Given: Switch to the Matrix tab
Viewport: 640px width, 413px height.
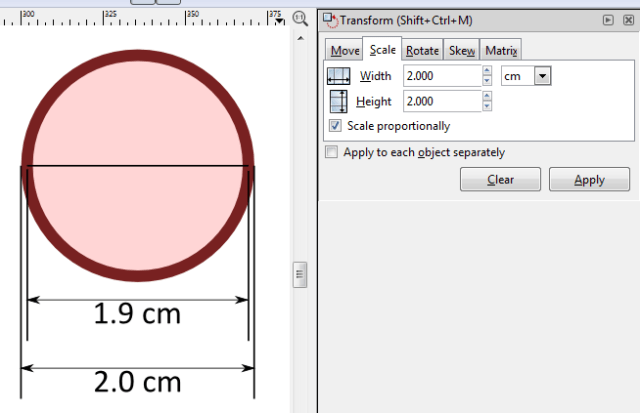Looking at the screenshot, I should click(x=501, y=51).
